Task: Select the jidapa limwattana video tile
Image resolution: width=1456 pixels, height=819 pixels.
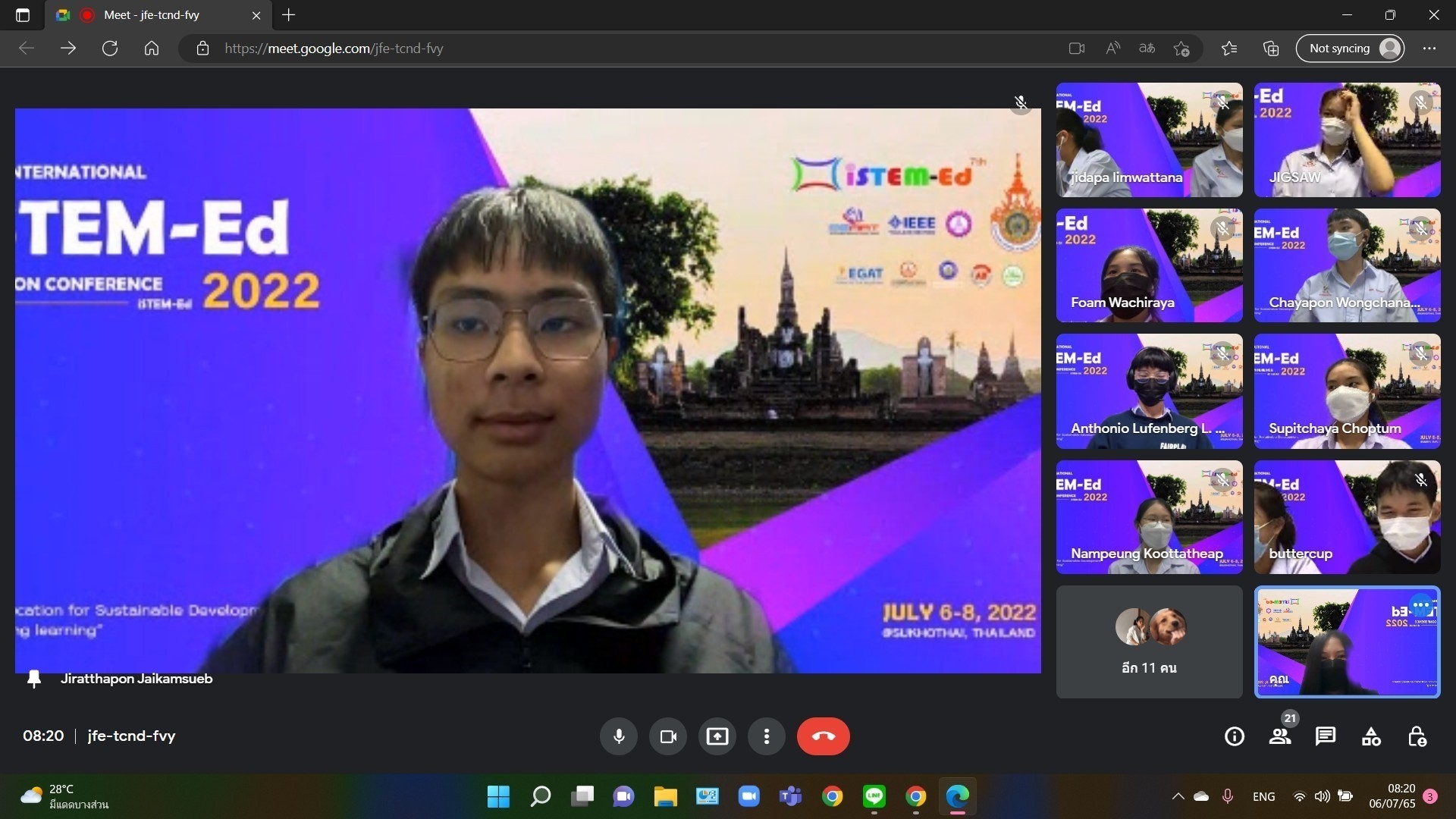Action: click(x=1150, y=140)
